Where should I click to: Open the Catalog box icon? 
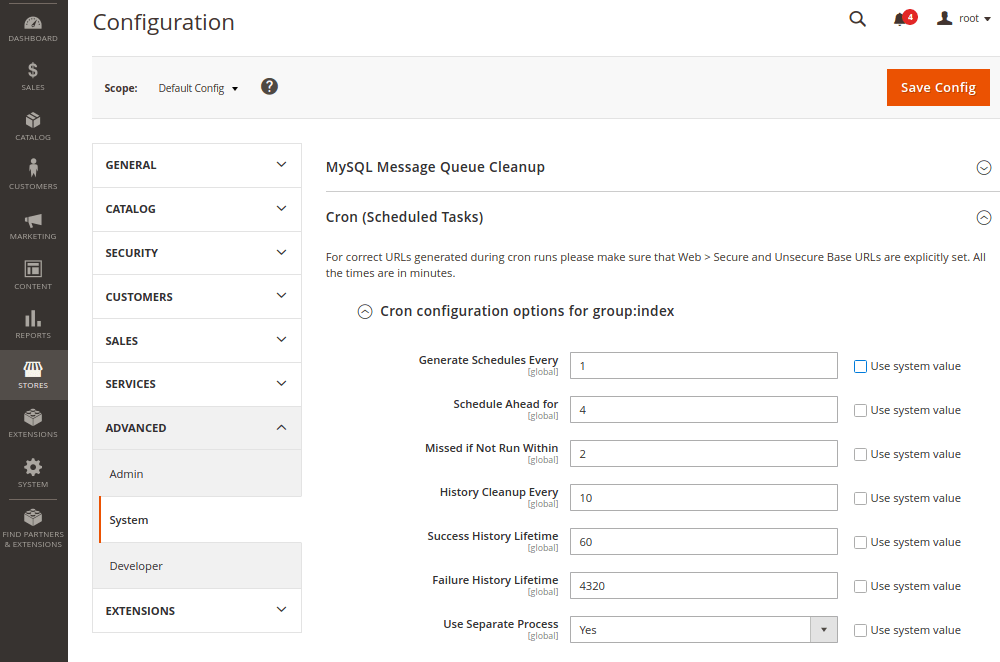click(33, 126)
